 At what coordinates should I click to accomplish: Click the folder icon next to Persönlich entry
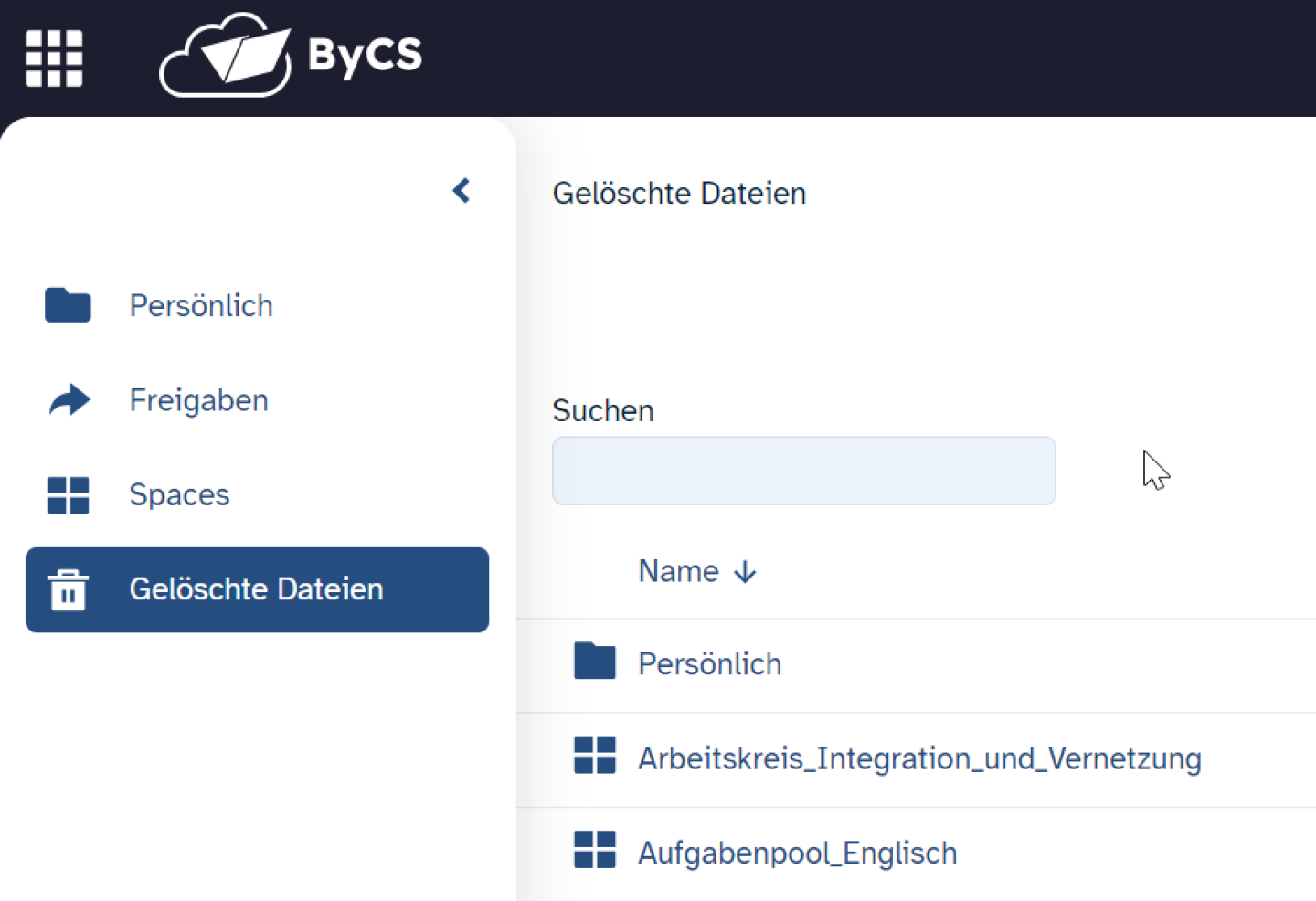(x=595, y=662)
